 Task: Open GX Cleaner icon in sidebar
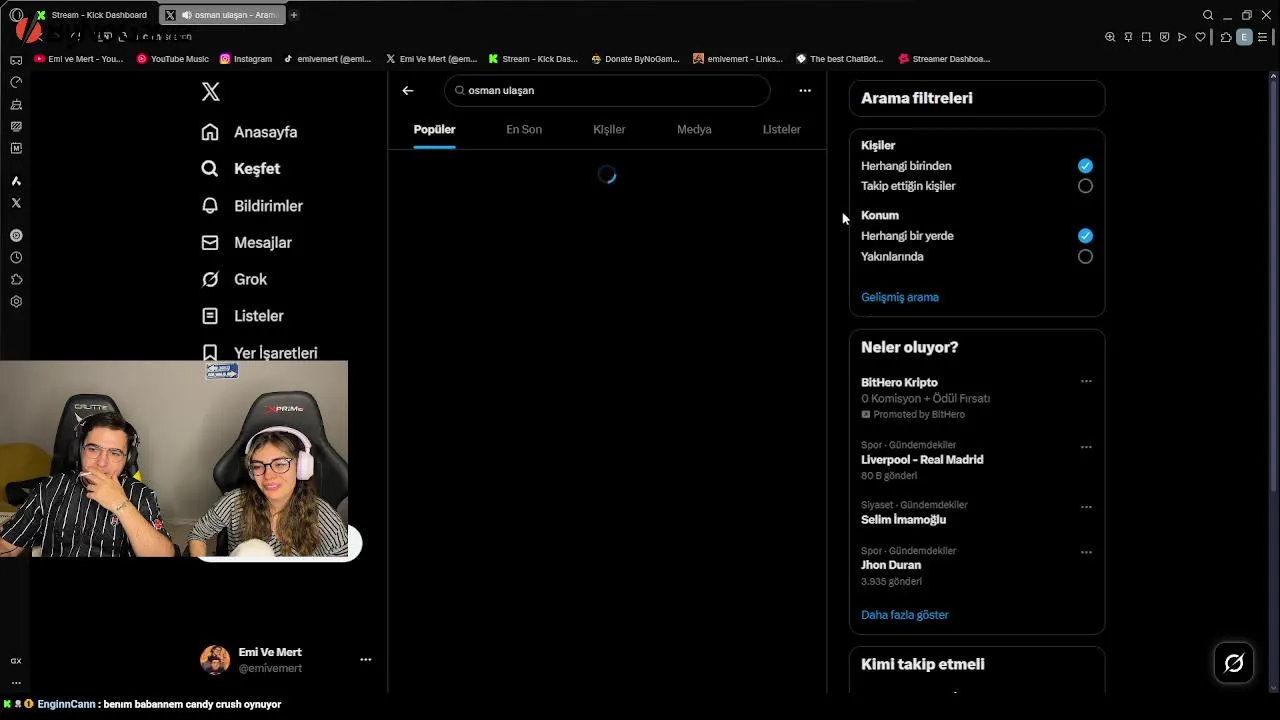[x=16, y=104]
